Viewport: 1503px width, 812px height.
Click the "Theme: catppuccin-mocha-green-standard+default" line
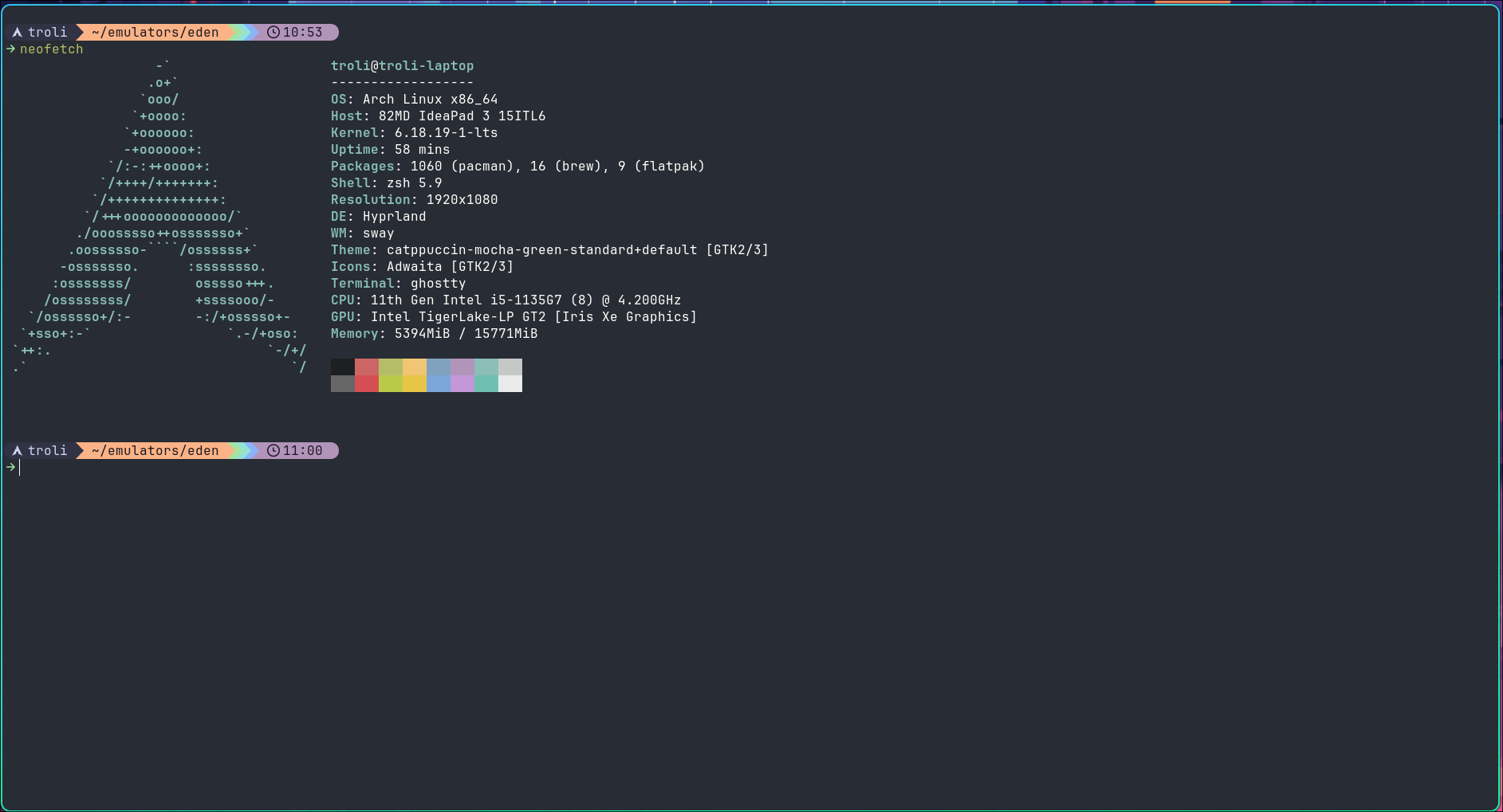(x=550, y=250)
